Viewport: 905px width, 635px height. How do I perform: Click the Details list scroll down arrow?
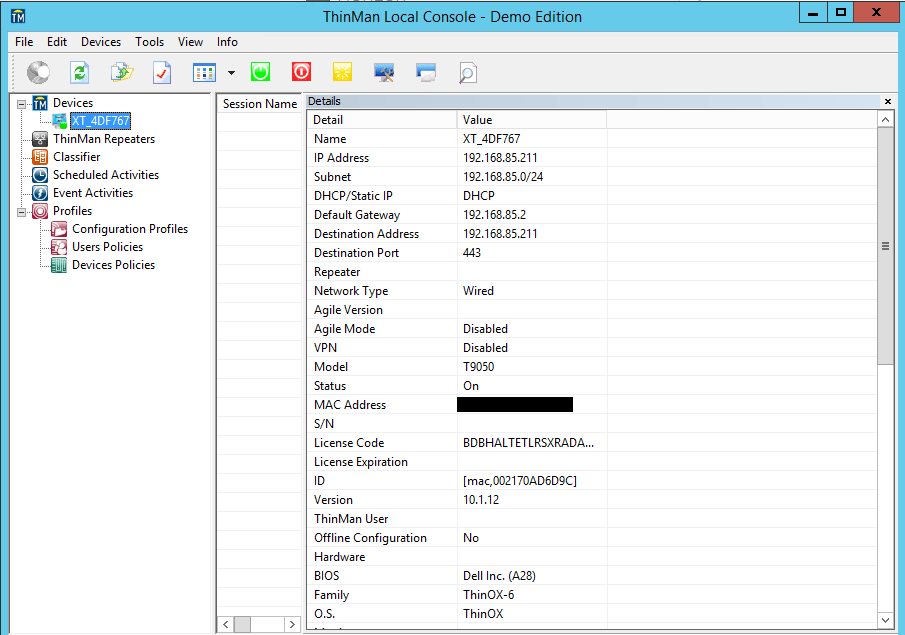885,621
